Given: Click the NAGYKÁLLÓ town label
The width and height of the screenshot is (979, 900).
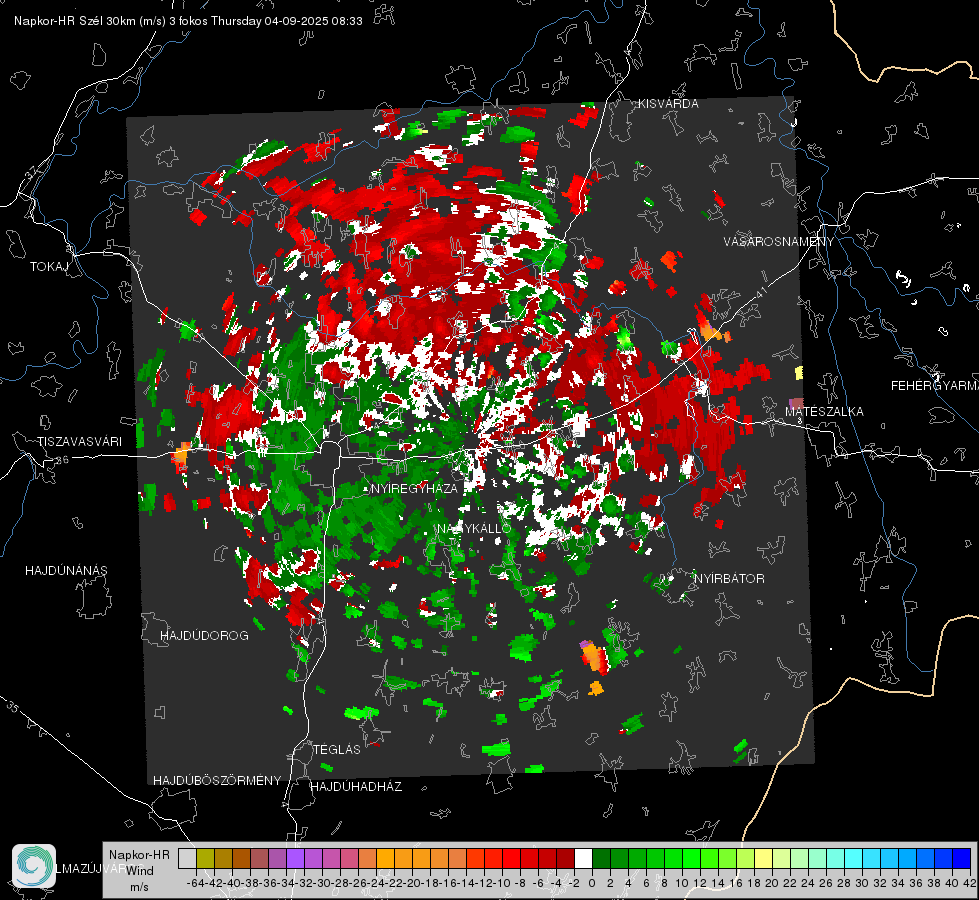Looking at the screenshot, I should [474, 528].
